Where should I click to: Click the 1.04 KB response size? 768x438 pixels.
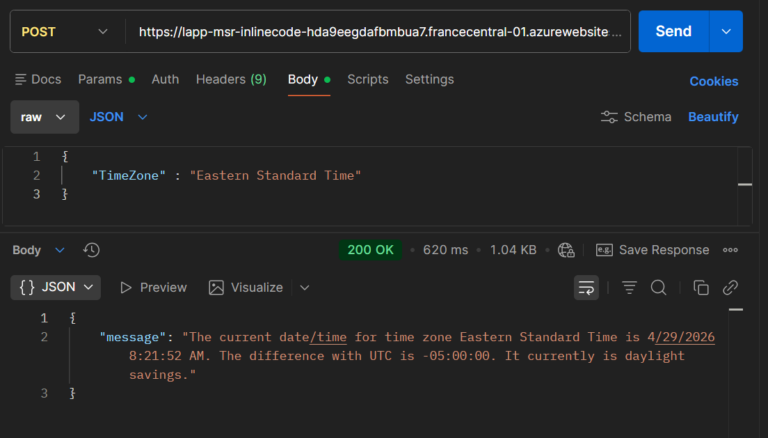coord(513,250)
